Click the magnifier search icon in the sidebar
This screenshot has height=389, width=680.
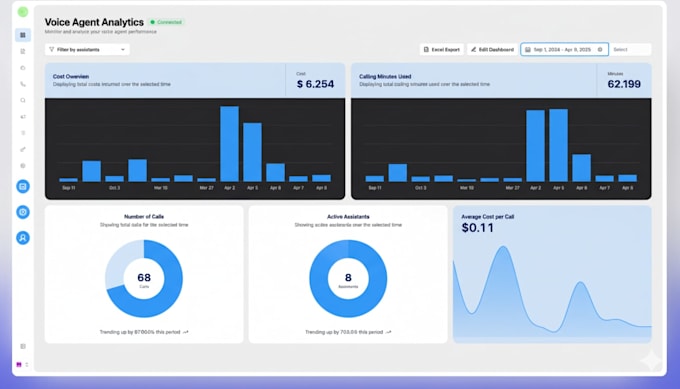pyautogui.click(x=23, y=100)
